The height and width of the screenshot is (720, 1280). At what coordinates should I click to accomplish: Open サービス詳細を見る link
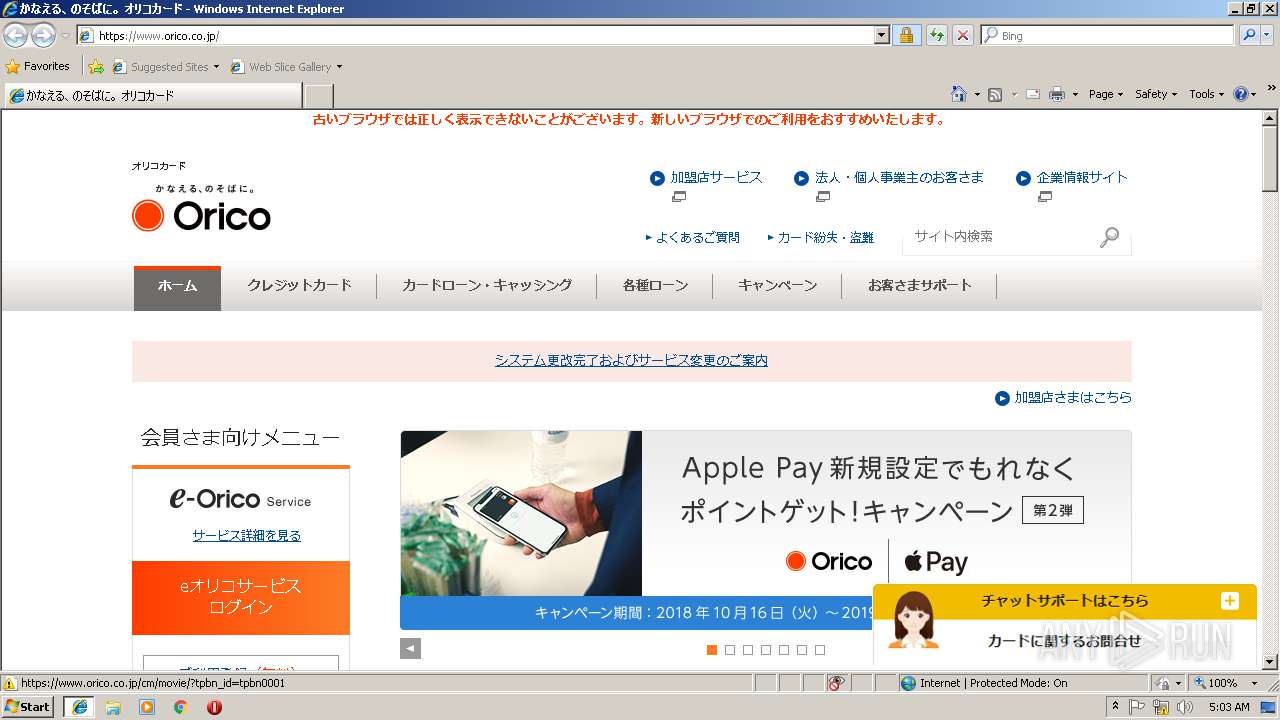pyautogui.click(x=247, y=535)
